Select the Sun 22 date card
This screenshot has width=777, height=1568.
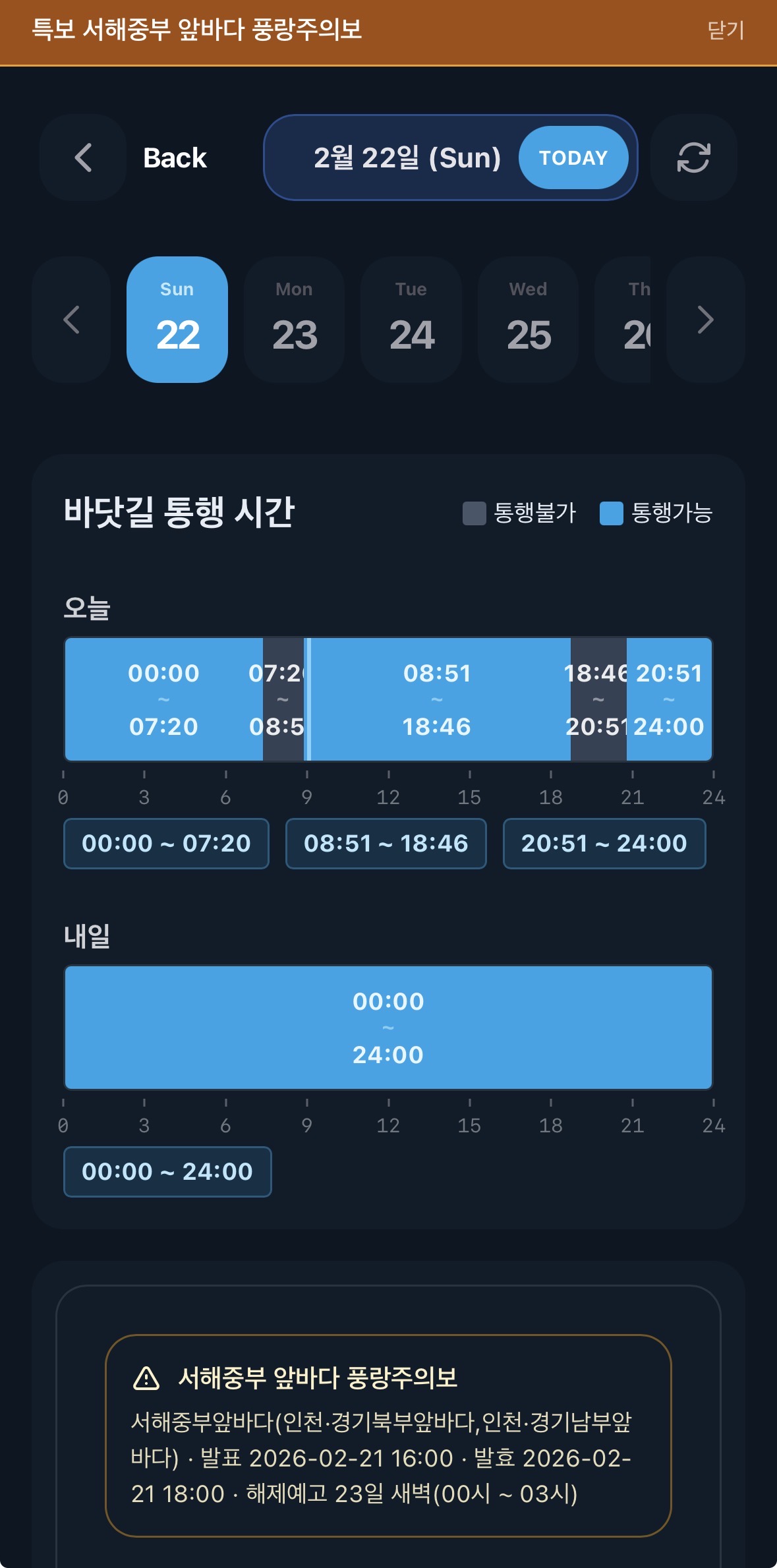pyautogui.click(x=177, y=319)
